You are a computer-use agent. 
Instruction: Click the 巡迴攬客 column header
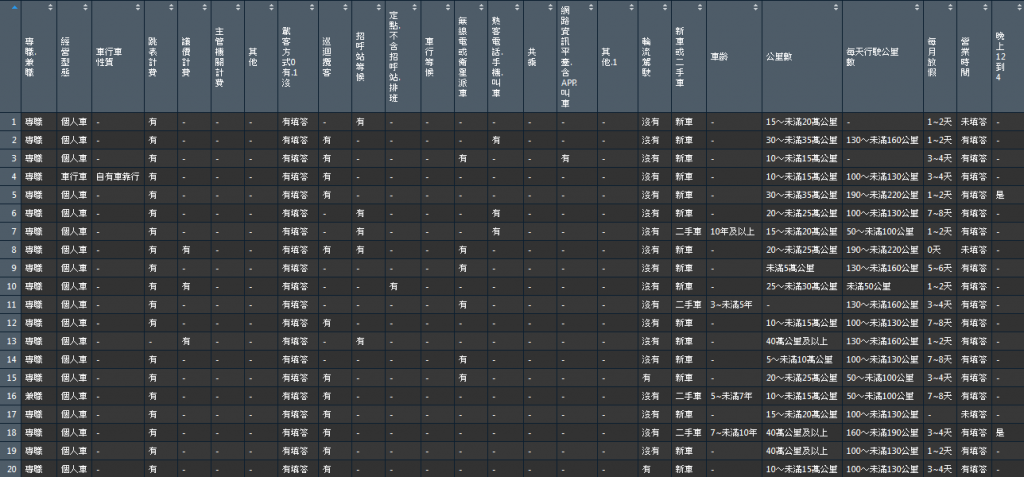[x=335, y=56]
